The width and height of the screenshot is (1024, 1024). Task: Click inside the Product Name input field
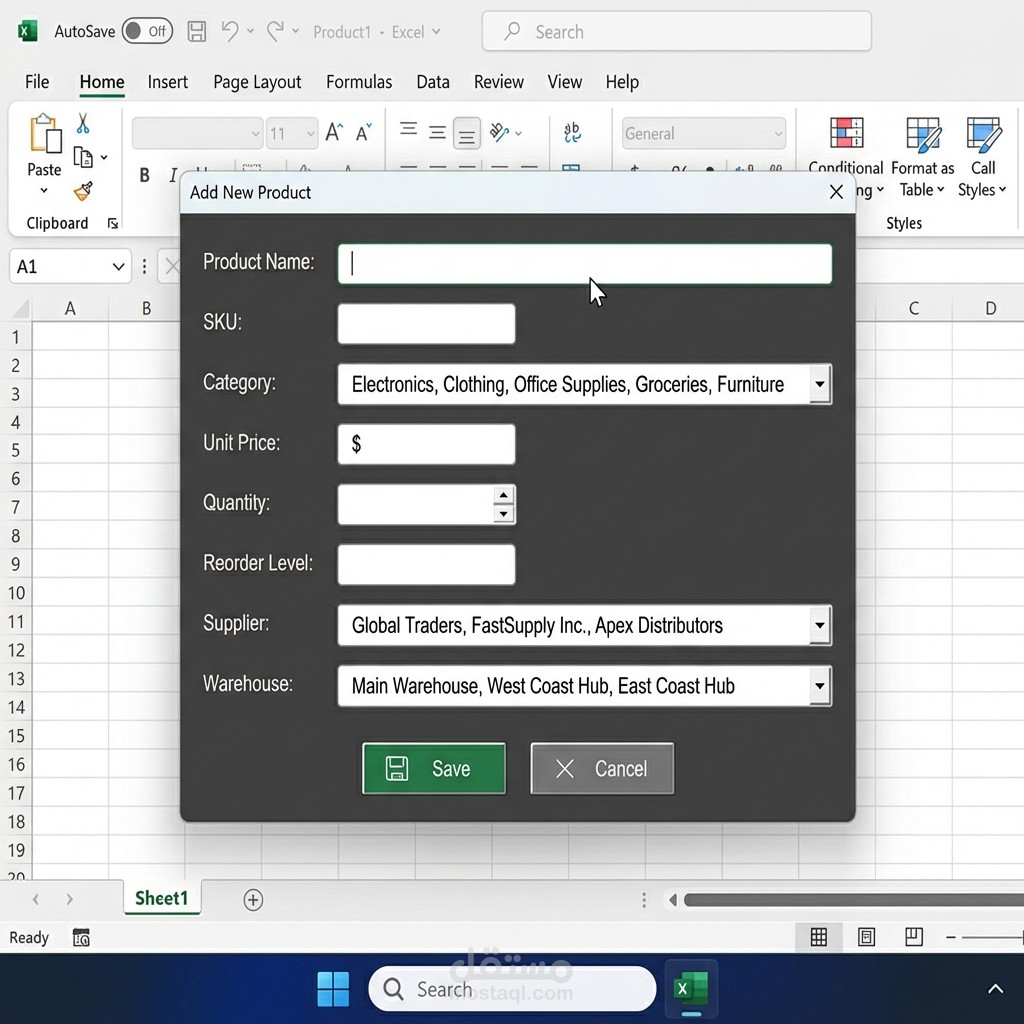[x=584, y=263]
